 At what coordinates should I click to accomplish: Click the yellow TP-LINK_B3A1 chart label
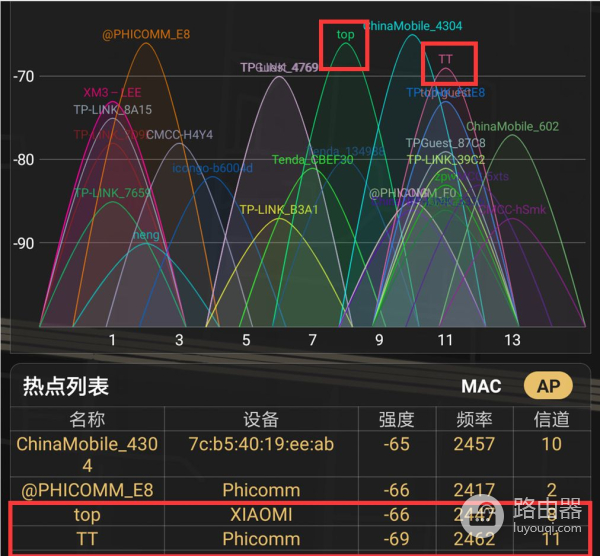pyautogui.click(x=279, y=210)
